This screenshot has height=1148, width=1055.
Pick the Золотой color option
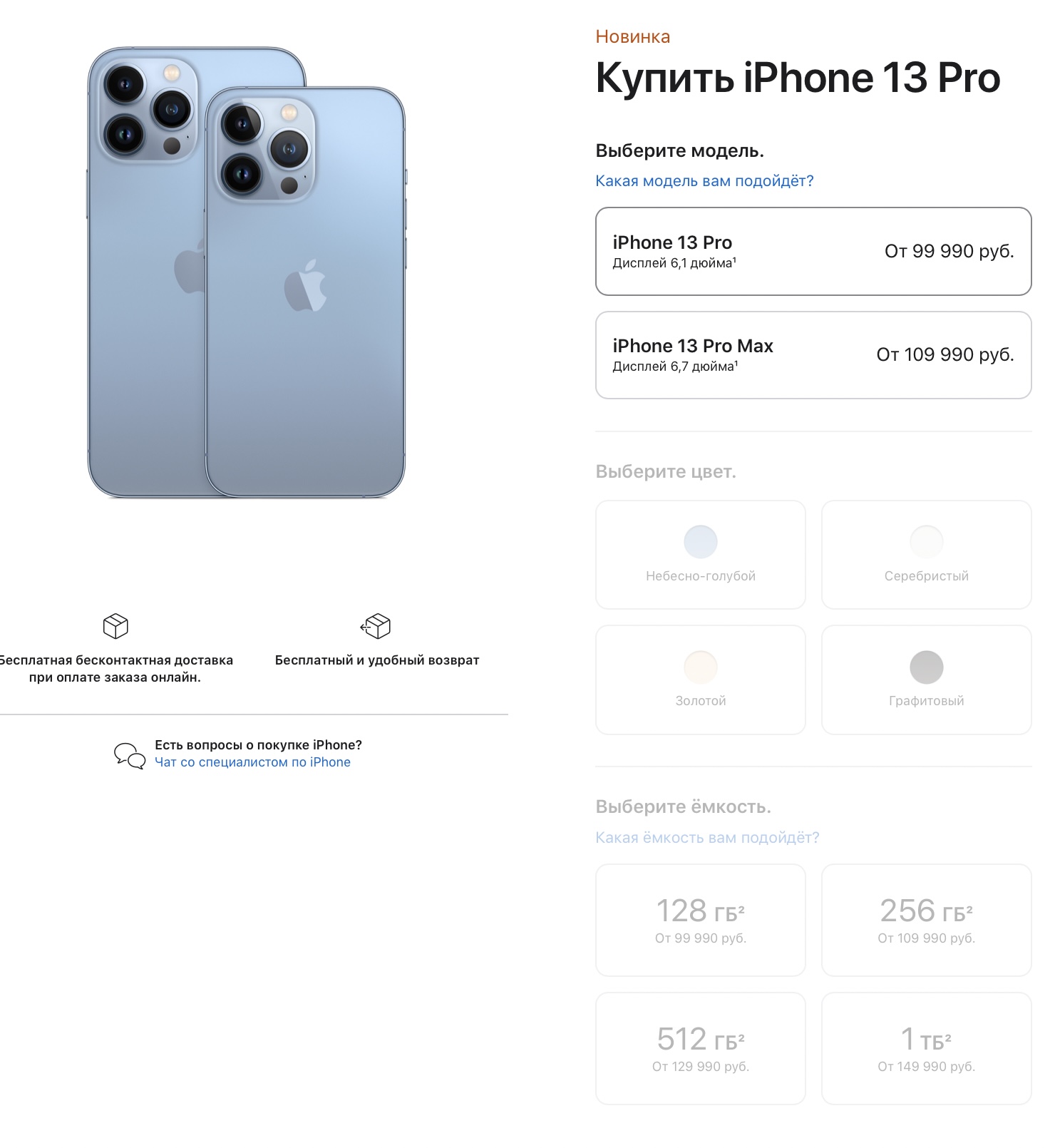point(701,680)
